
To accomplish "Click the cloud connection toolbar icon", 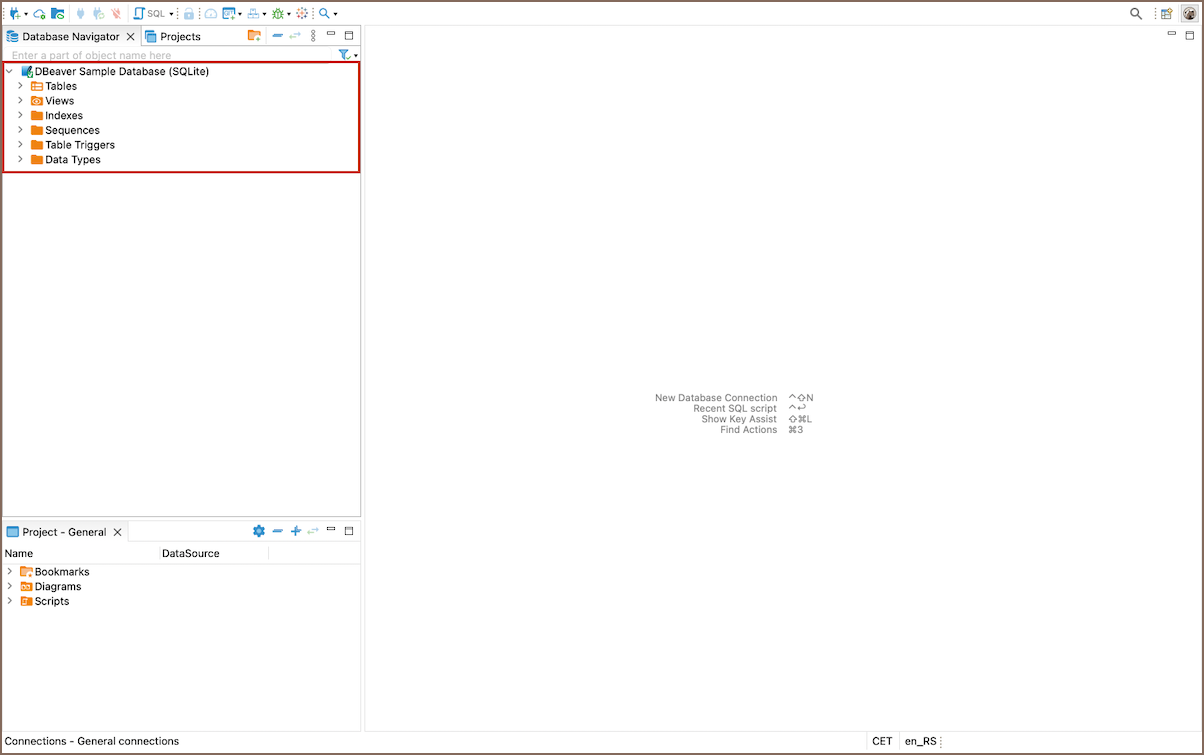I will [39, 14].
